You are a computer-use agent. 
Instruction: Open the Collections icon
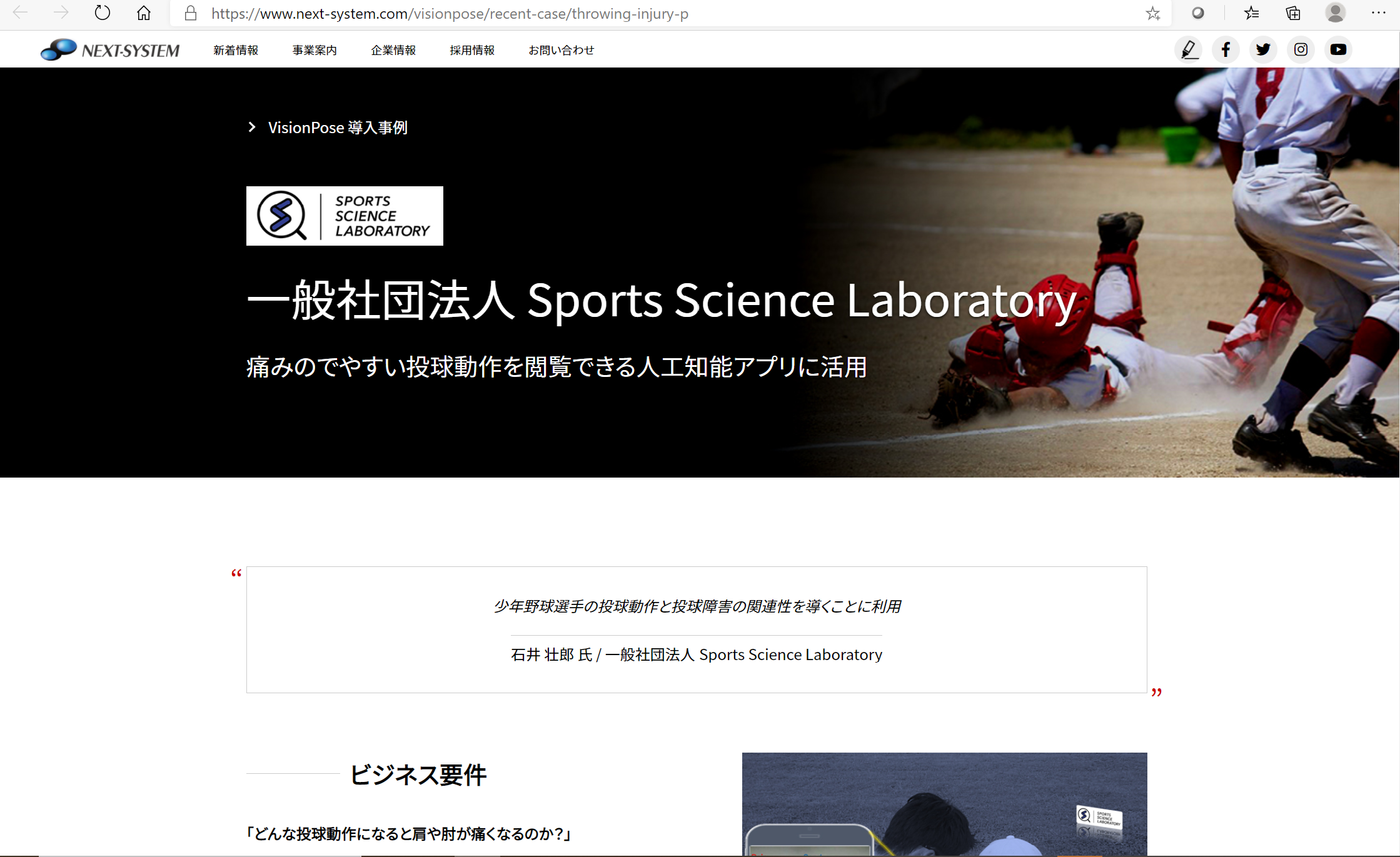pyautogui.click(x=1293, y=13)
